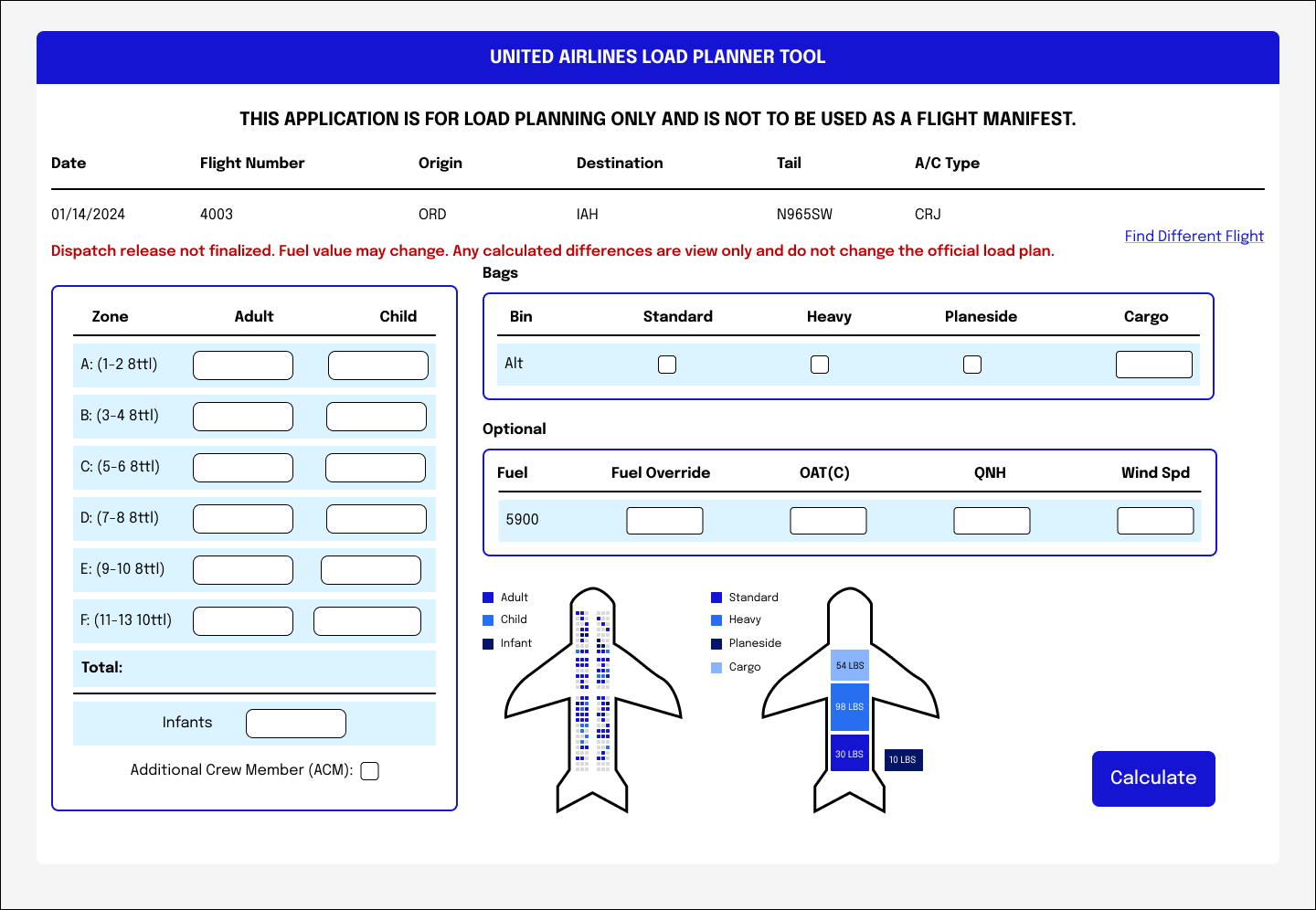Select Zone B adult count field
The image size is (1316, 910).
click(x=243, y=417)
